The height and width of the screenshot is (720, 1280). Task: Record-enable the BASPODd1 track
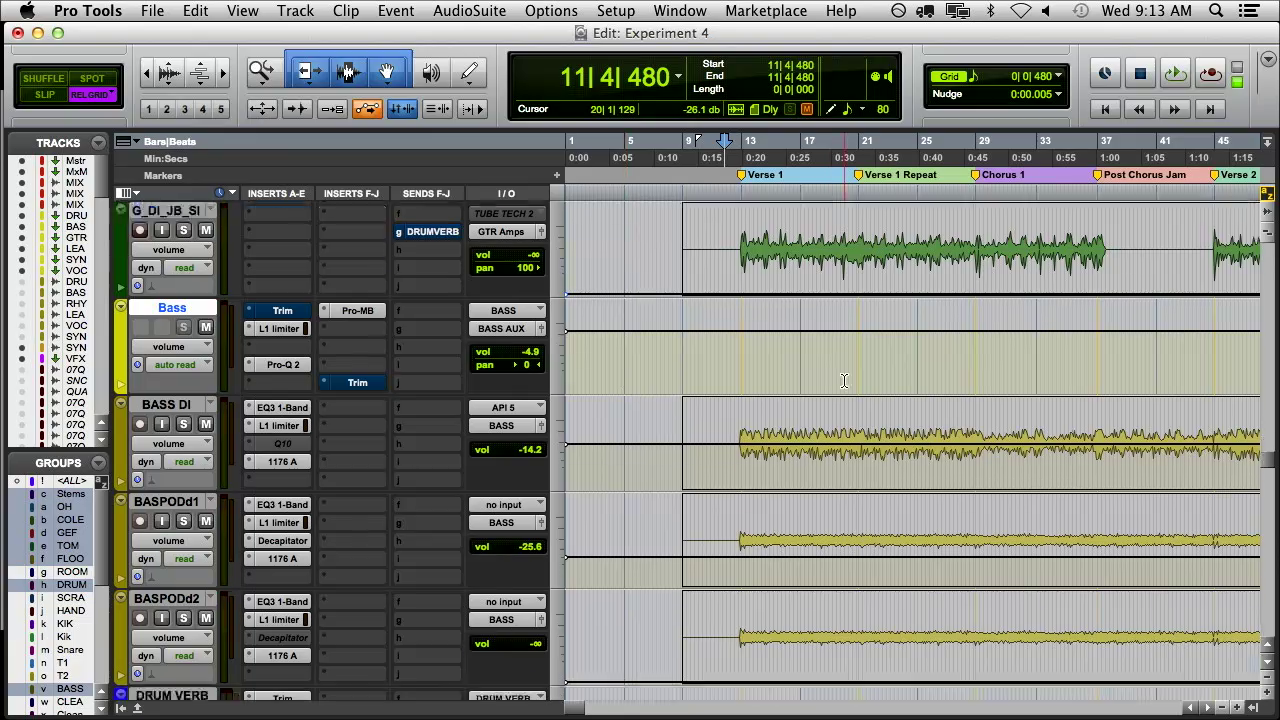(140, 521)
